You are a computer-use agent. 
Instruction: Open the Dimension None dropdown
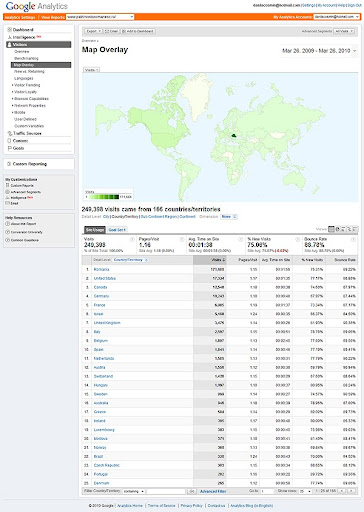pos(229,217)
